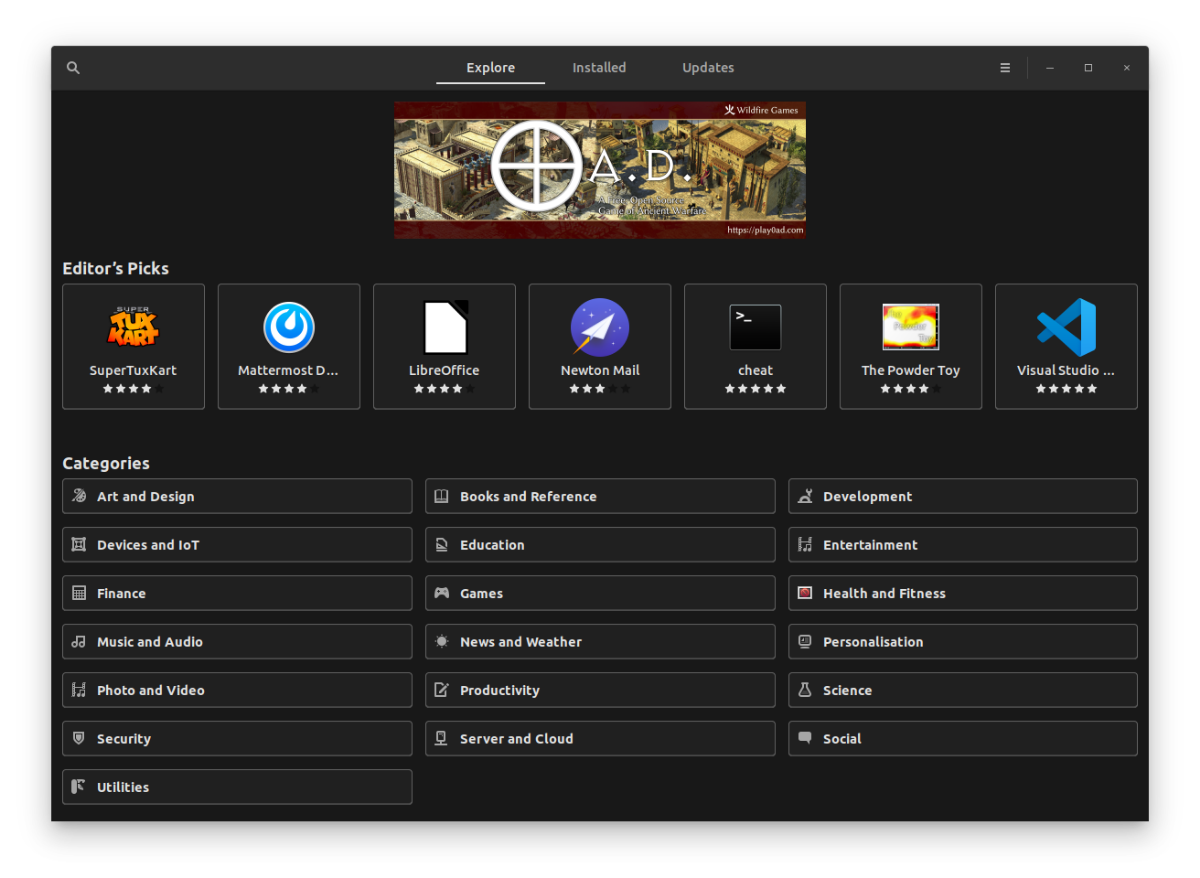Viewport: 1200px width, 878px height.
Task: Click the Server and Cloud icon
Action: tap(442, 739)
